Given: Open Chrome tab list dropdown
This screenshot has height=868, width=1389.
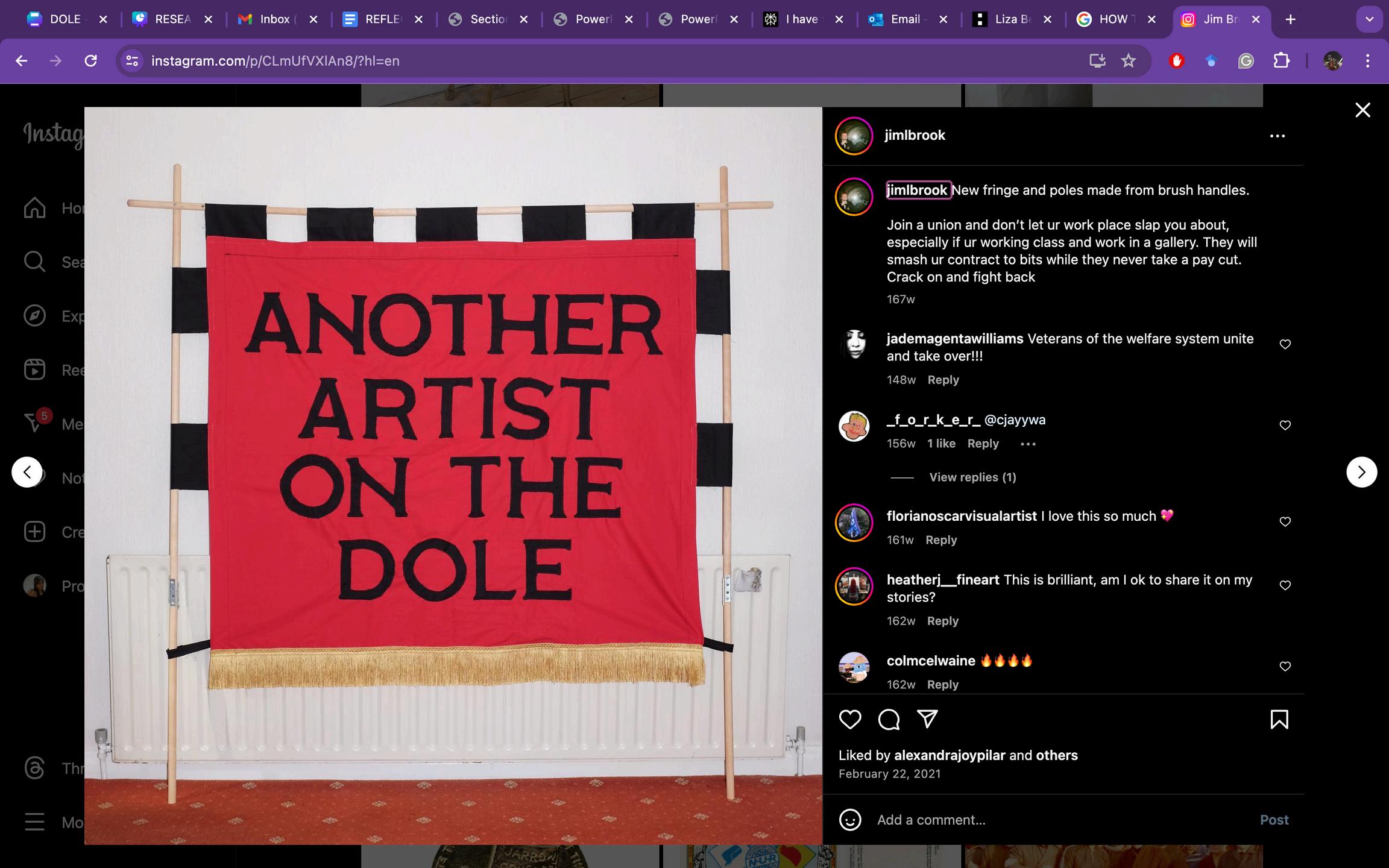Looking at the screenshot, I should pyautogui.click(x=1369, y=19).
